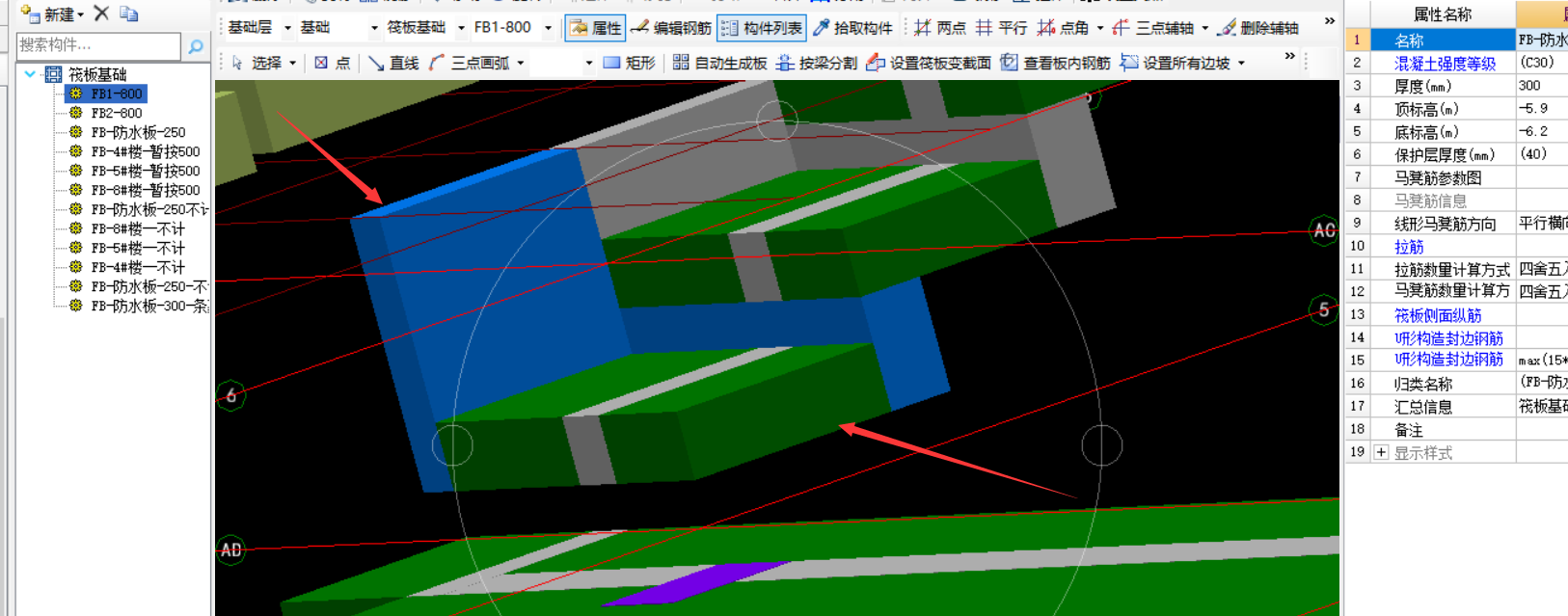This screenshot has height=616, width=1568.
Task: Click the 马凳筋参数图 property row
Action: 1443,177
